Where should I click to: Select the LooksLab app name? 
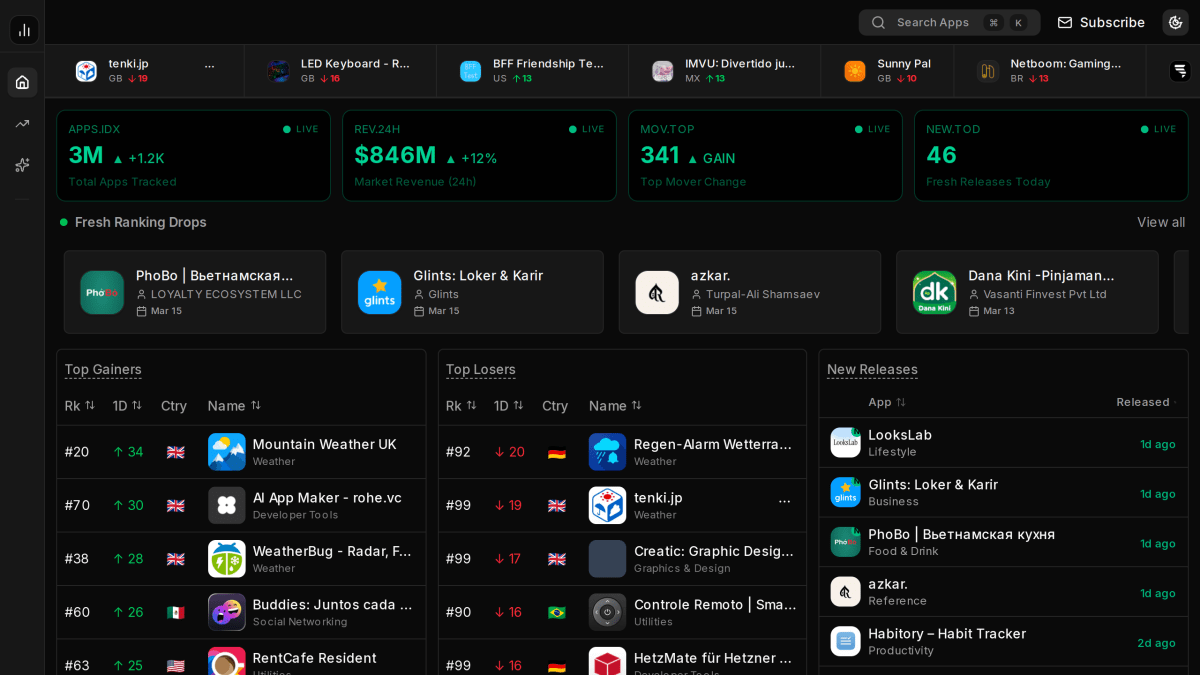pos(900,435)
